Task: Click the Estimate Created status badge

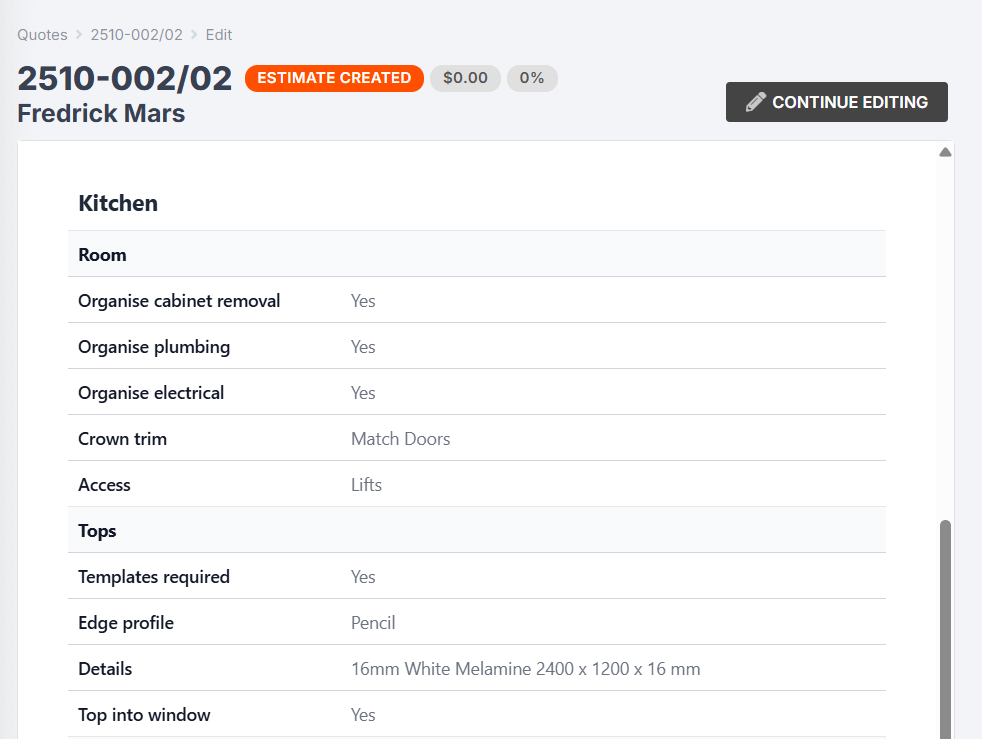Action: pyautogui.click(x=334, y=78)
